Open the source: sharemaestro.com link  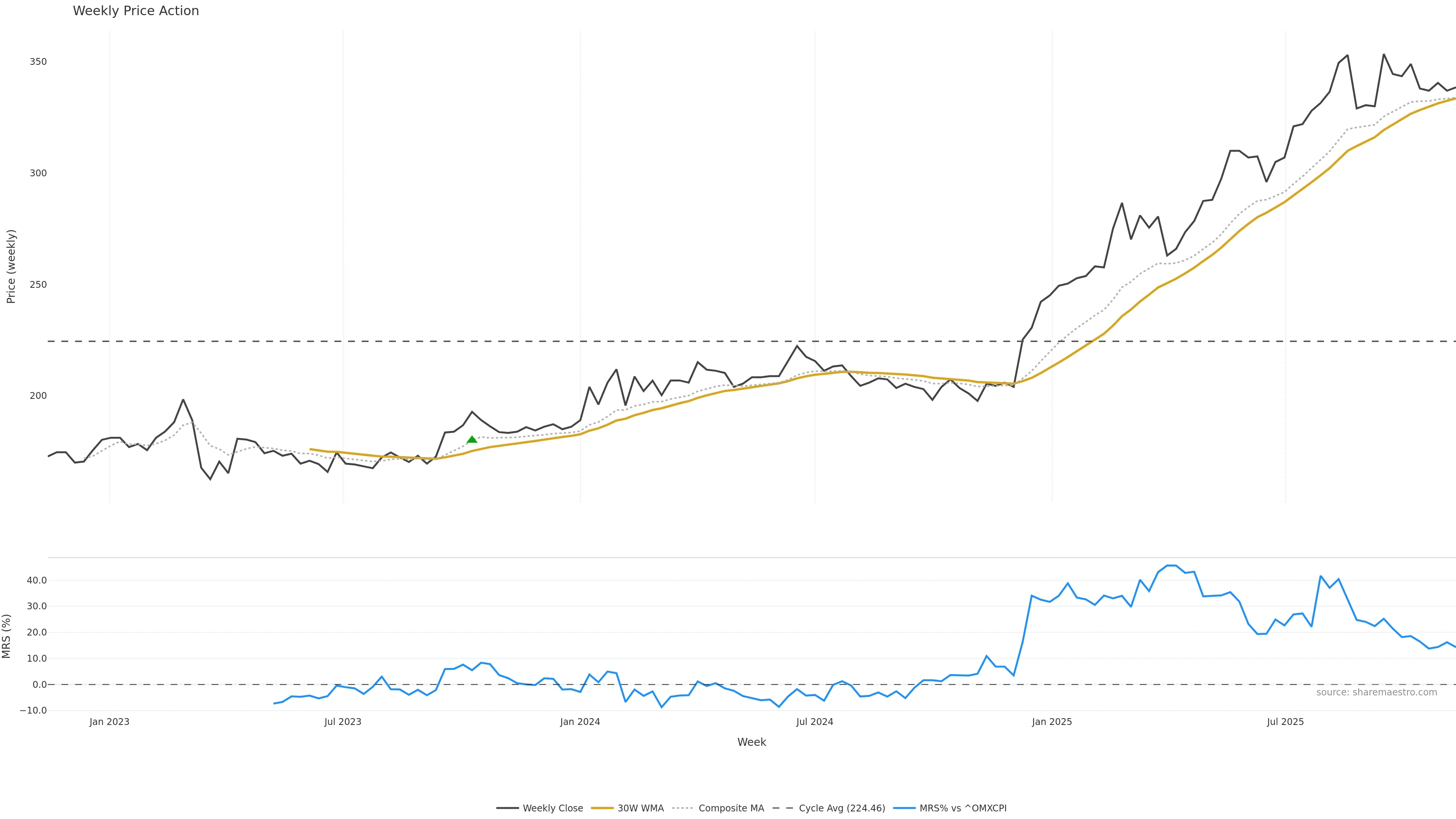tap(1376, 692)
